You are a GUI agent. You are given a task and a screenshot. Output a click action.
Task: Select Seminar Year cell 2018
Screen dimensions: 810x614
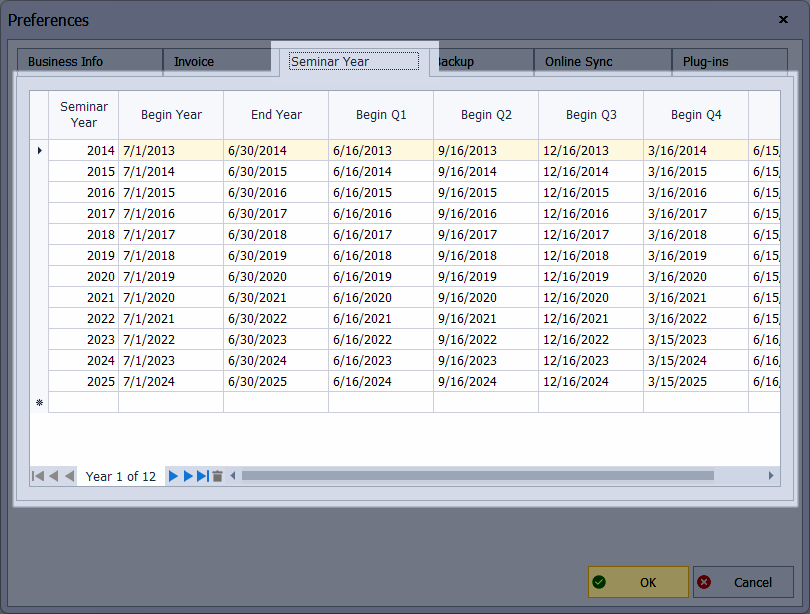84,234
